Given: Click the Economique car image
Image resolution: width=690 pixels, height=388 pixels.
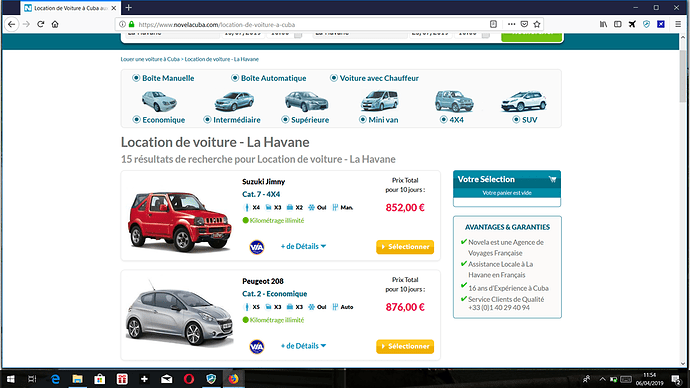Looking at the screenshot, I should click(159, 101).
